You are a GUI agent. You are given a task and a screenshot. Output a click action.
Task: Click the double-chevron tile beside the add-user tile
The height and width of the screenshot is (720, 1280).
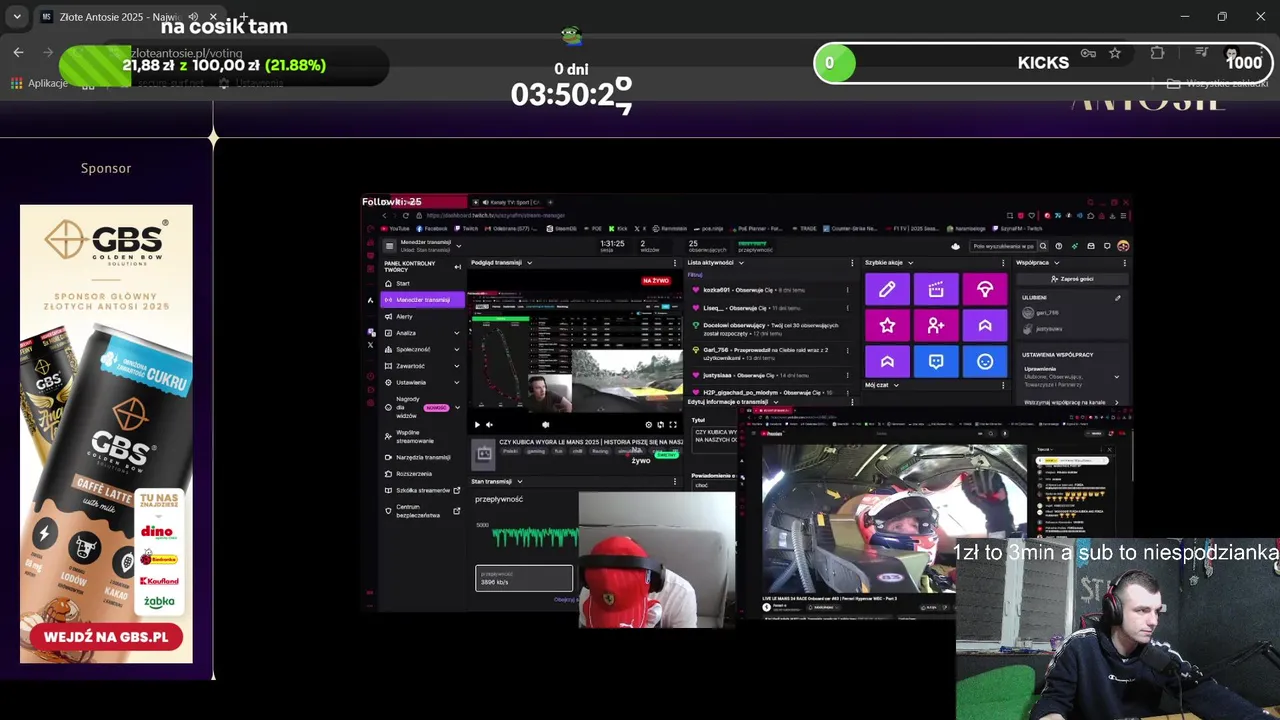(x=985, y=325)
